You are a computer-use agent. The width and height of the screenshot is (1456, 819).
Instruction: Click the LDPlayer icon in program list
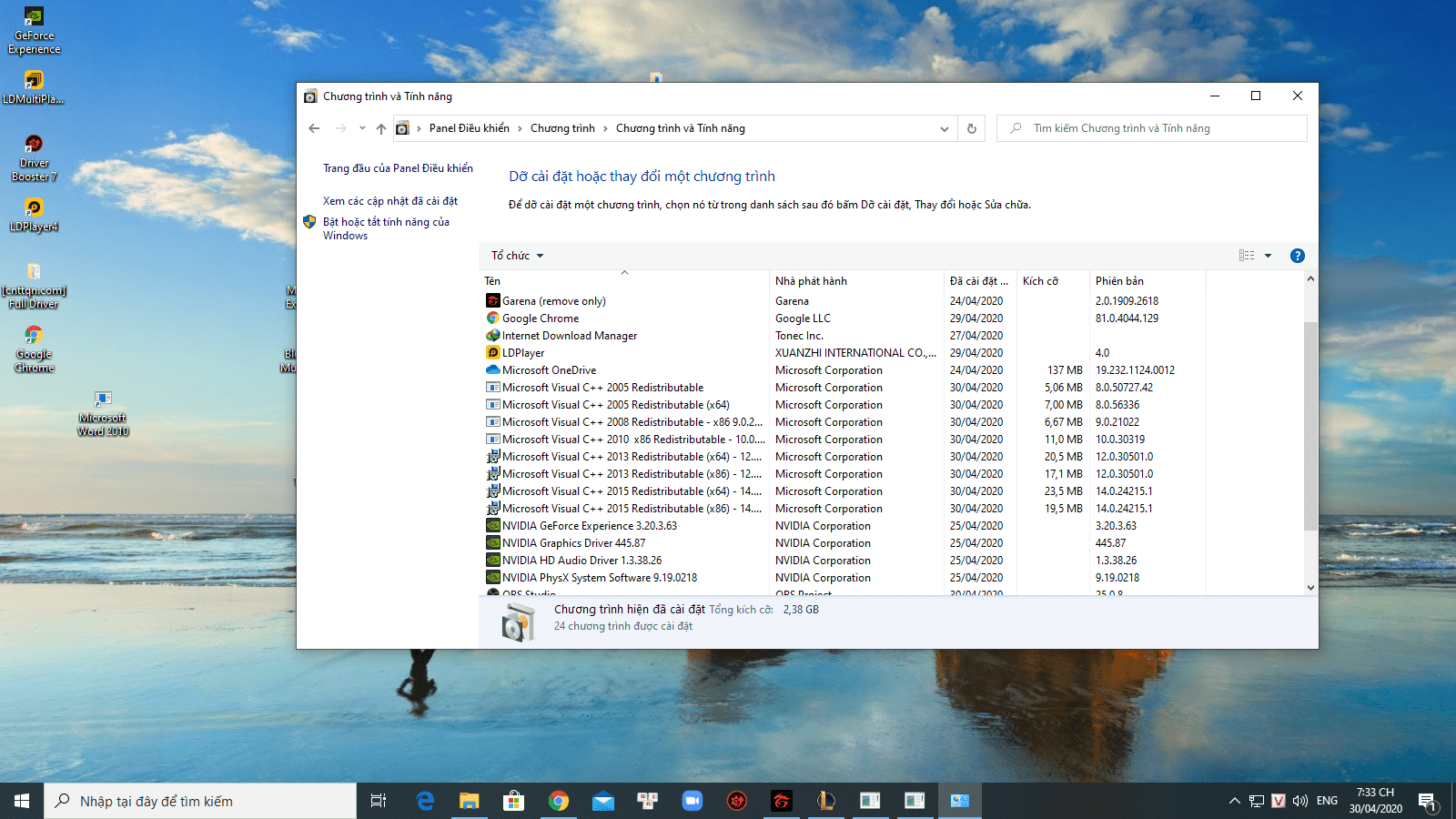point(493,352)
